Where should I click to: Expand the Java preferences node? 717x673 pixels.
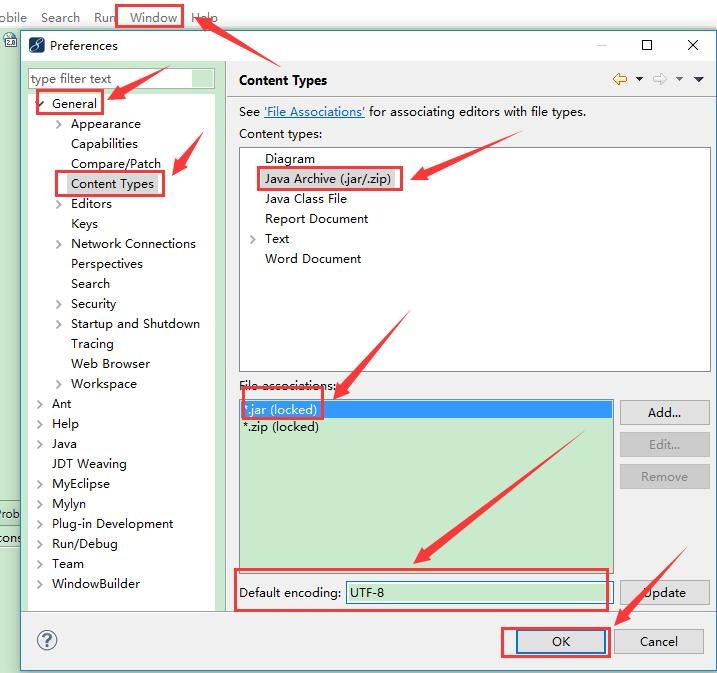point(40,444)
